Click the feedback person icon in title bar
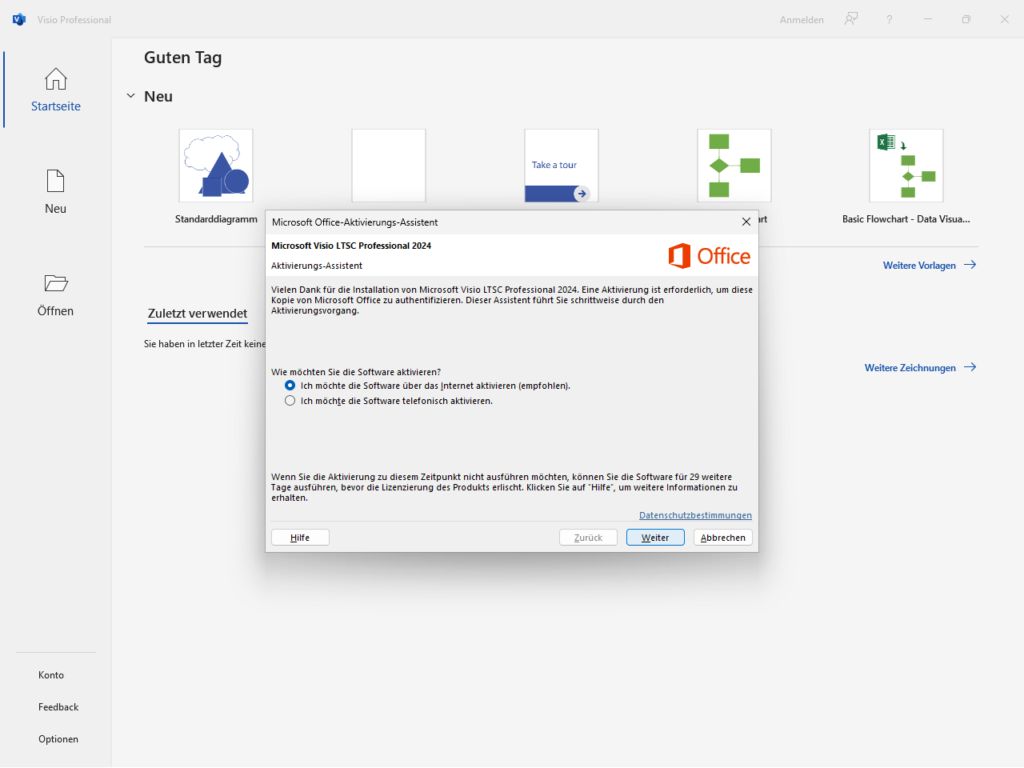The image size is (1024, 768). 851,19
